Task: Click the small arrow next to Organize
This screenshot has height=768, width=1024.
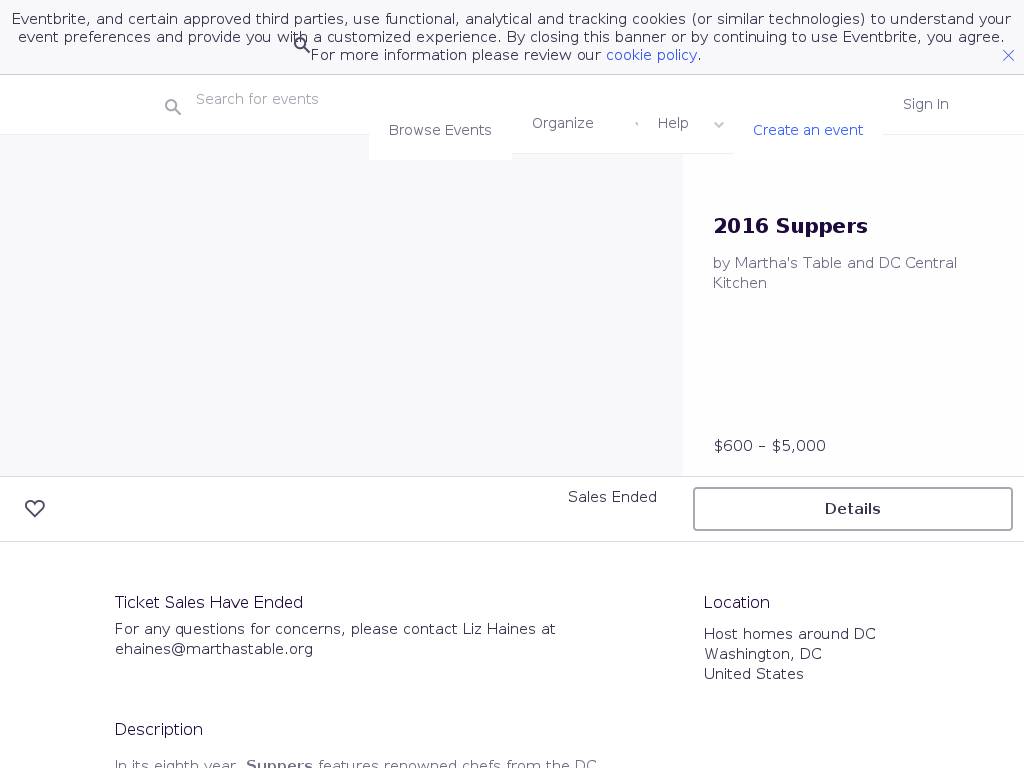Action: [x=636, y=123]
